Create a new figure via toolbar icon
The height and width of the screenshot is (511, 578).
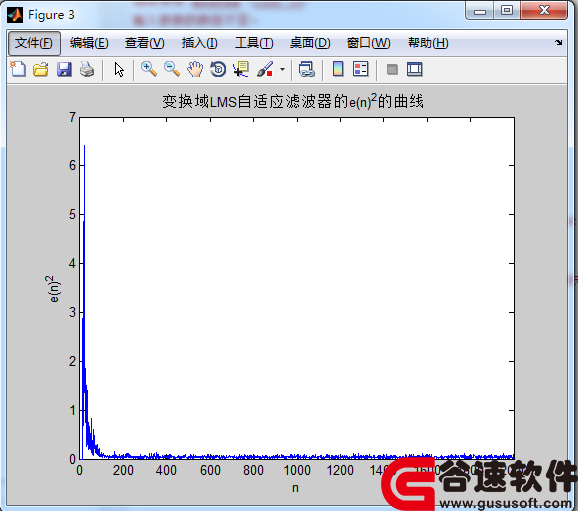tap(18, 69)
